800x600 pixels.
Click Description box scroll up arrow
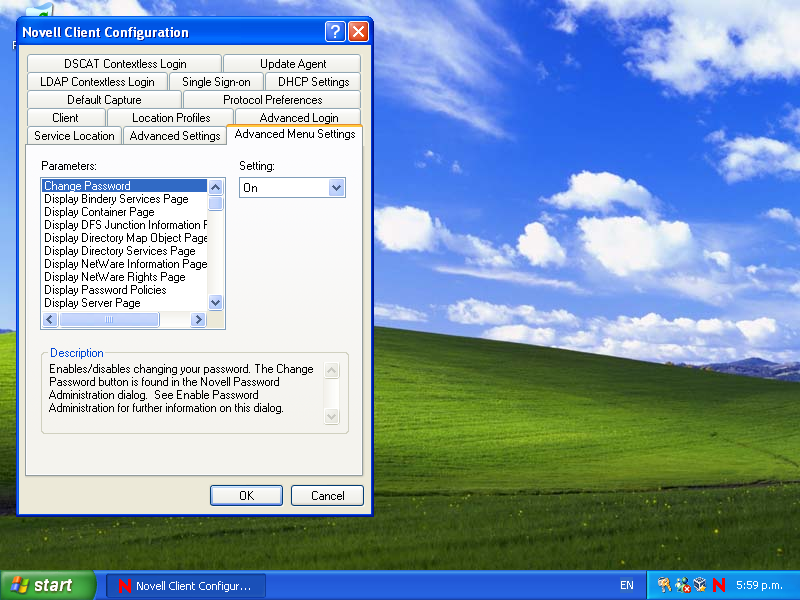[x=332, y=370]
